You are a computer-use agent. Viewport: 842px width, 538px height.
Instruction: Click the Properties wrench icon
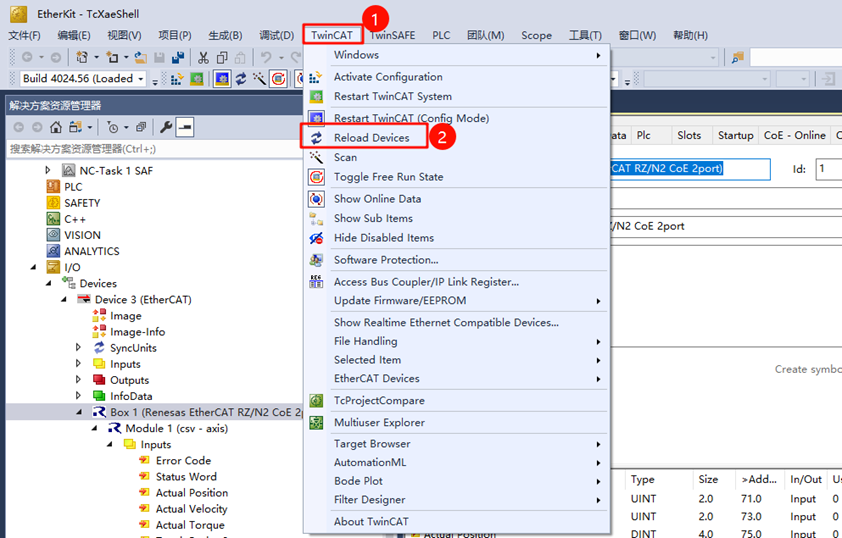pyautogui.click(x=165, y=127)
